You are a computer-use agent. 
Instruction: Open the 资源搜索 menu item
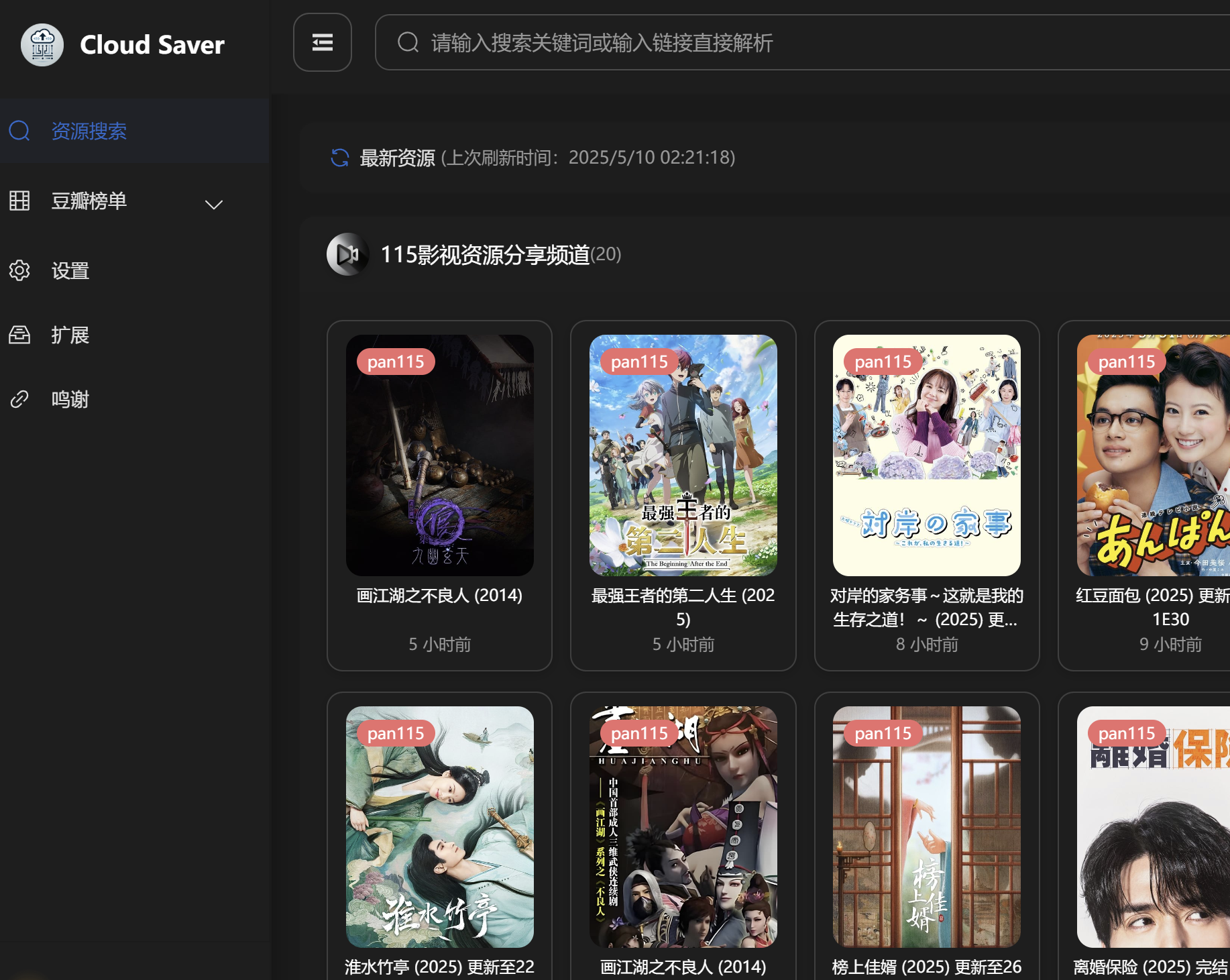134,131
